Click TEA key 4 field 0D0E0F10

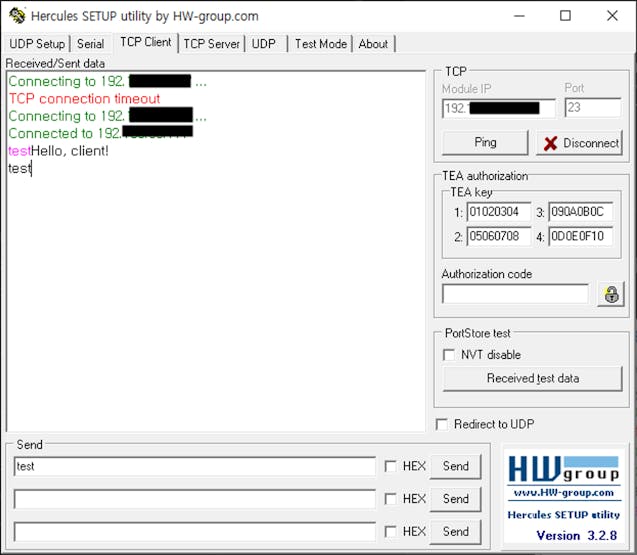click(x=581, y=236)
